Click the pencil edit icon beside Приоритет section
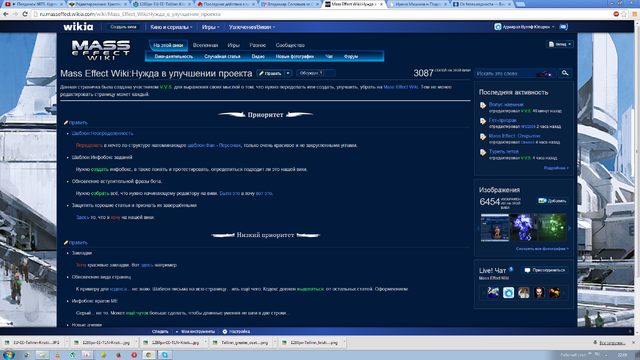 pyautogui.click(x=66, y=122)
